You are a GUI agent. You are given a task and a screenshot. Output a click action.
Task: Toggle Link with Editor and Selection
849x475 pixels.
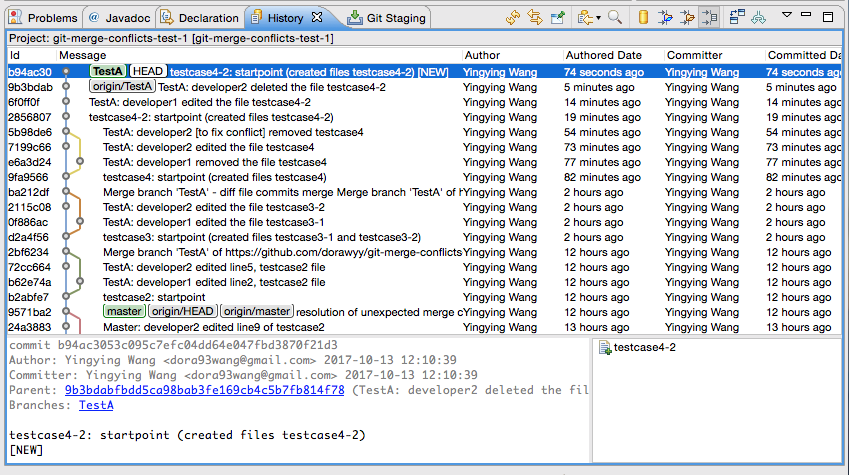(x=535, y=17)
